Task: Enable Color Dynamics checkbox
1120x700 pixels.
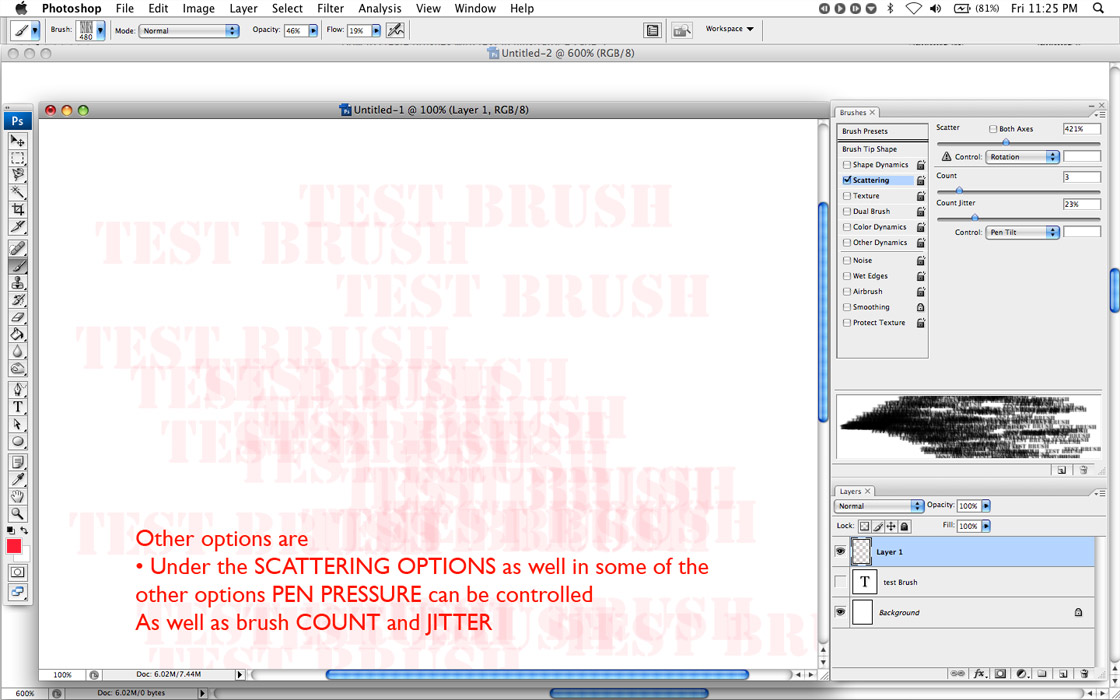Action: tap(846, 227)
